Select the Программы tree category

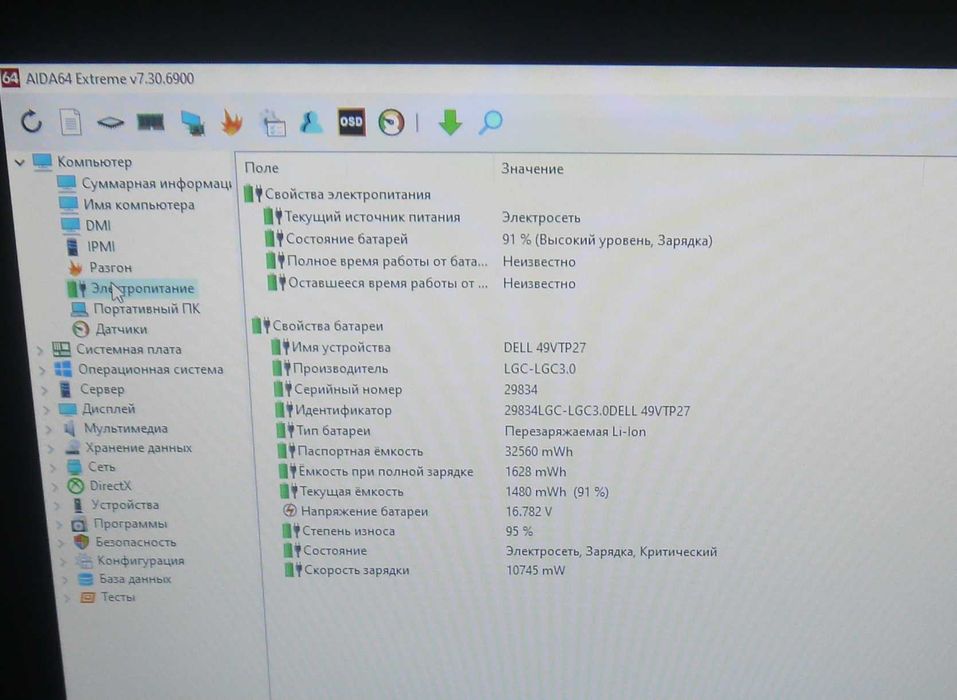(120, 524)
